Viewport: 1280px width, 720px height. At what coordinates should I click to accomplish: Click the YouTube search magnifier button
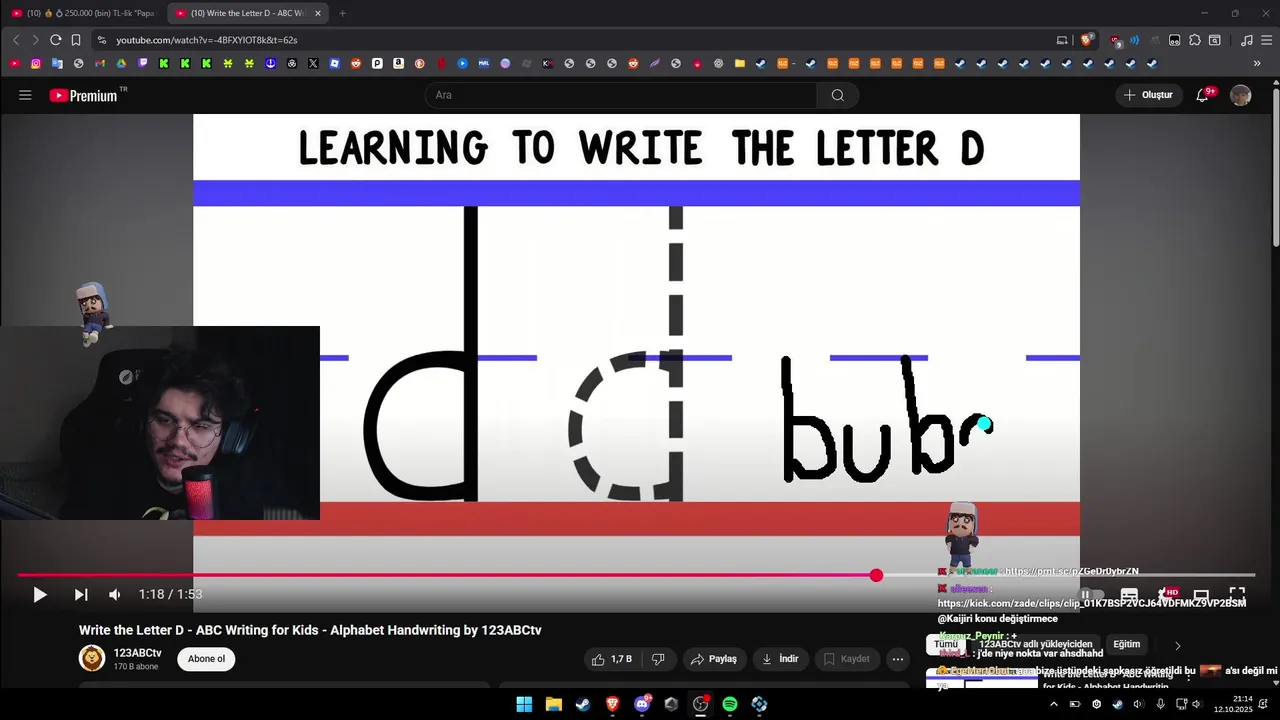tap(838, 95)
